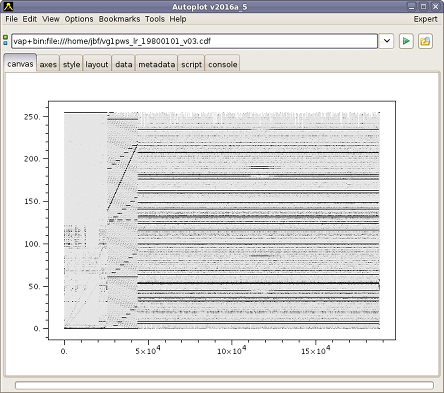Viewport: 444px width, 393px height.
Task: Open the Edit menu
Action: [x=30, y=19]
